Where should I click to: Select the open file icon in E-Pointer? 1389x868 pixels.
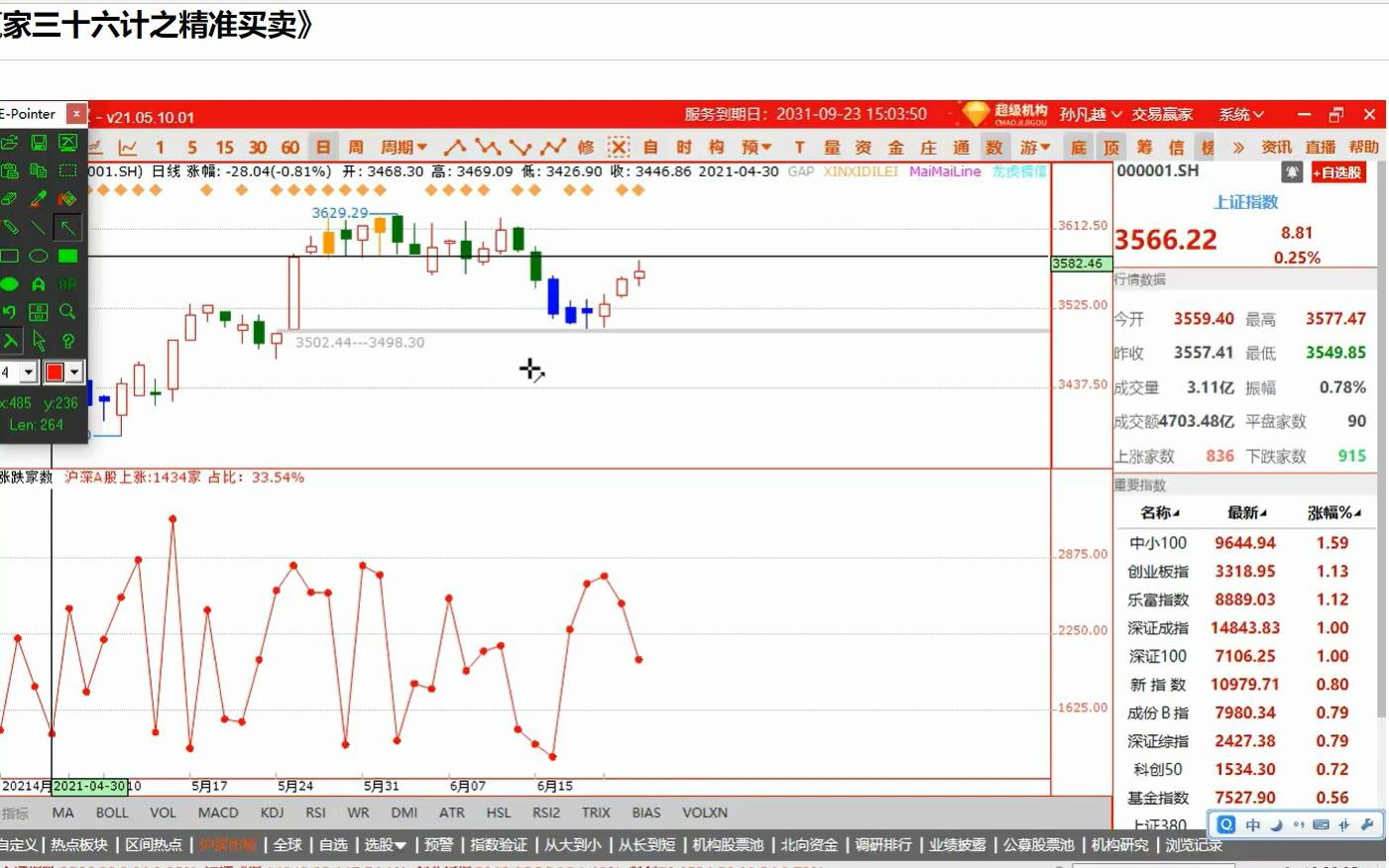[9, 143]
